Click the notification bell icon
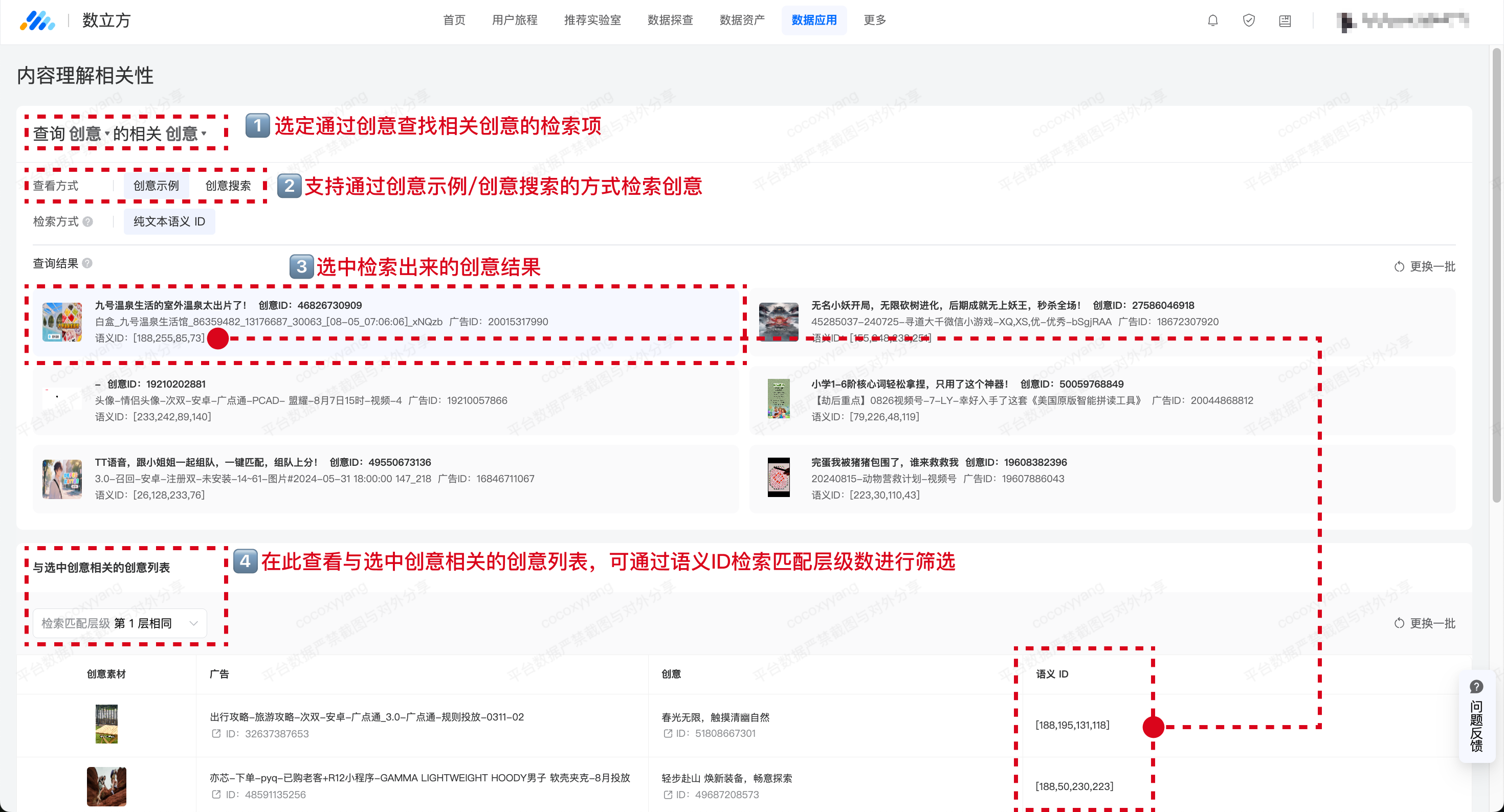The image size is (1504, 812). coord(1212,20)
